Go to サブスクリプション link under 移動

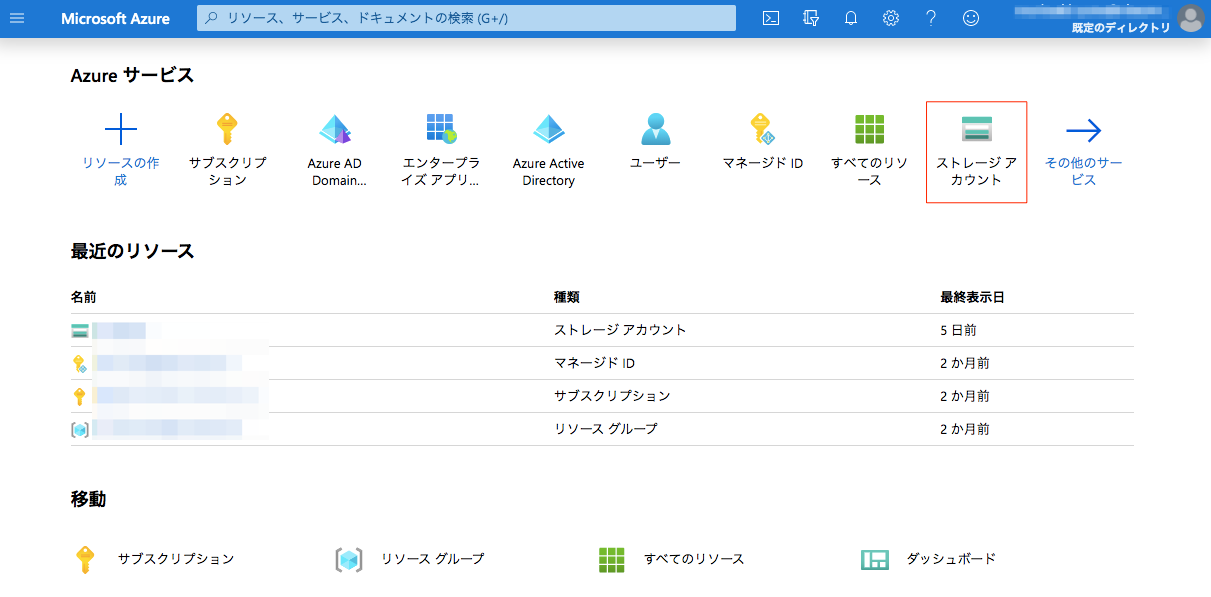(176, 559)
